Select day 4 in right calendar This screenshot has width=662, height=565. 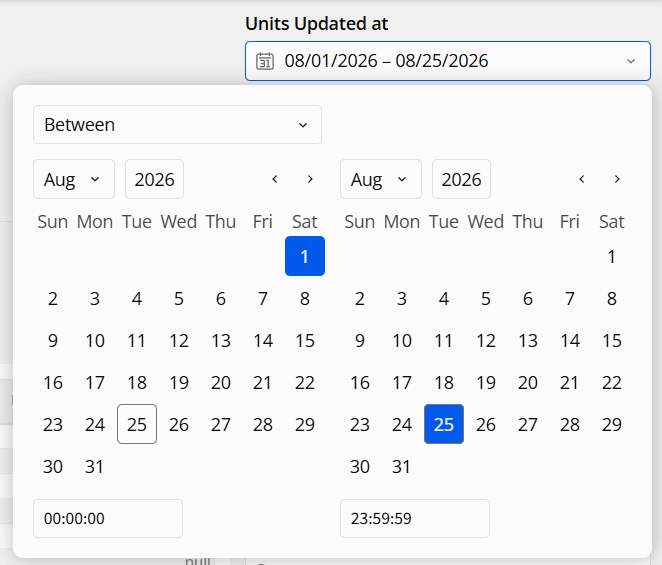[x=444, y=299]
